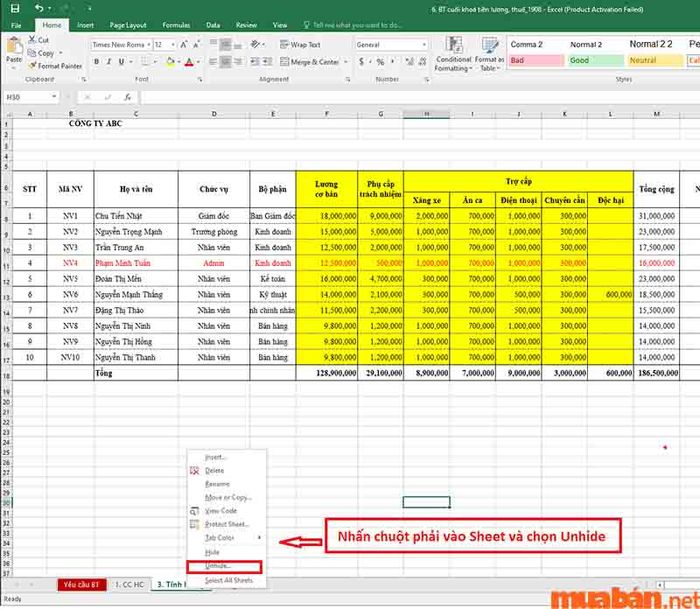700x609 pixels.
Task: Align text to the left
Action: click(213, 62)
